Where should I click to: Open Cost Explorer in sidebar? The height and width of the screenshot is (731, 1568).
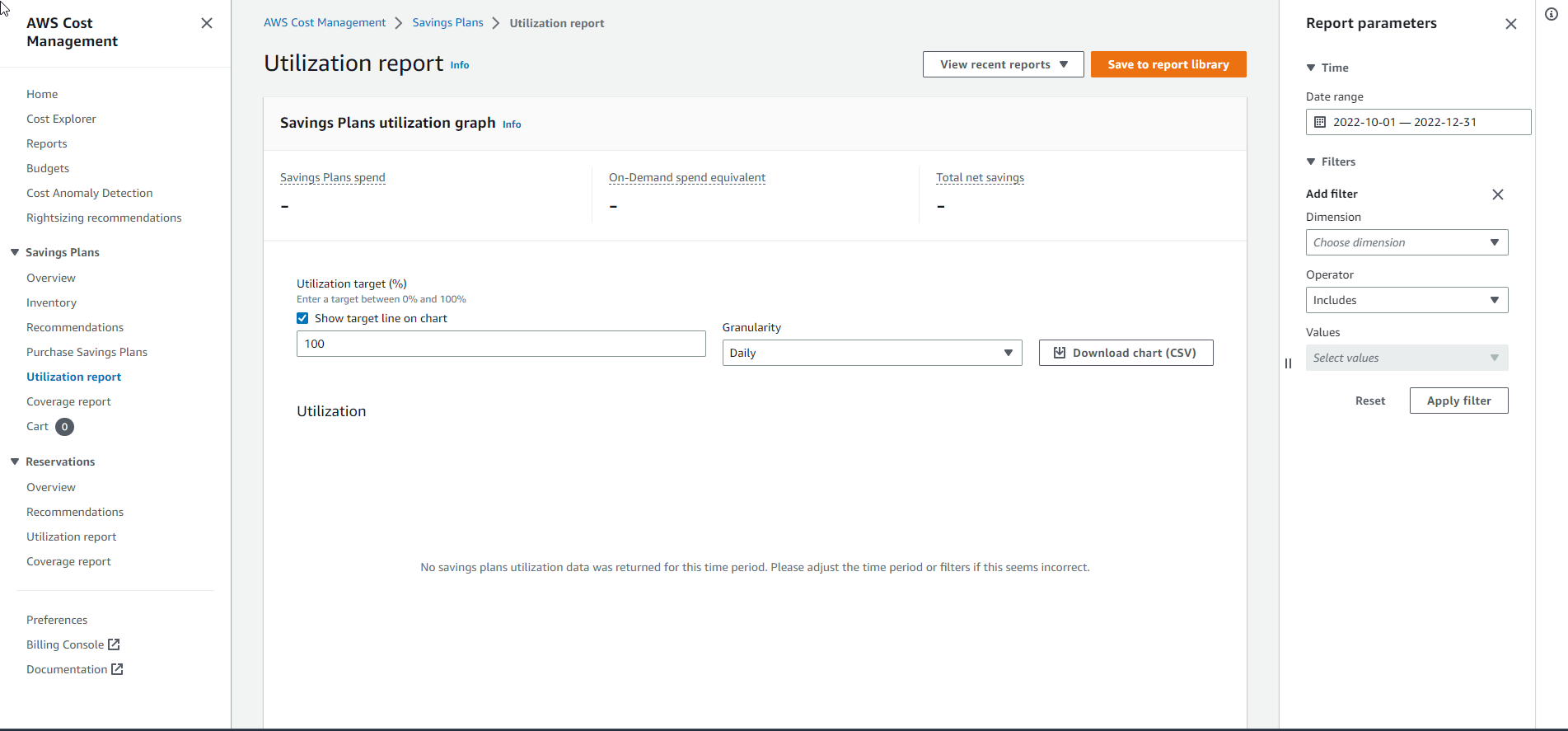coord(61,119)
